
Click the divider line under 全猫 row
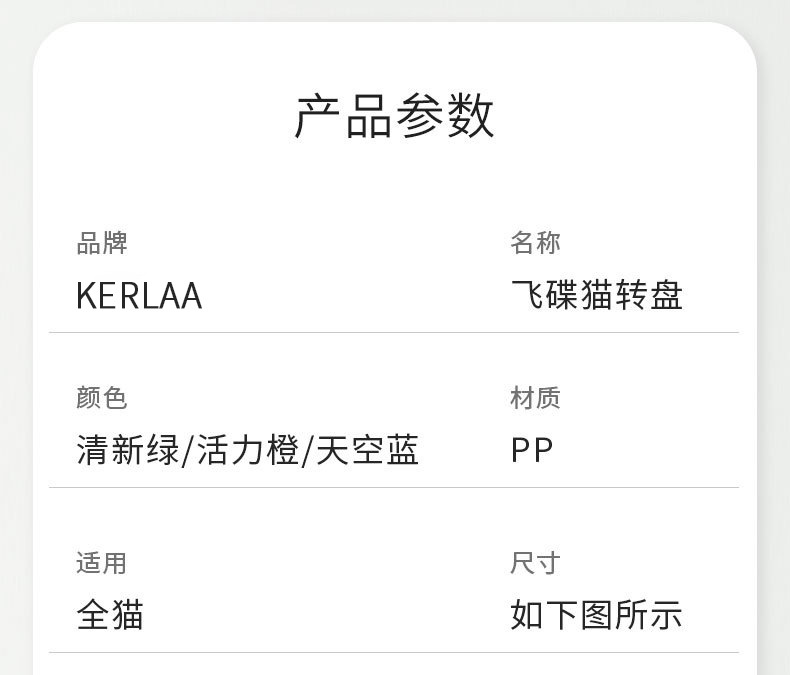(394, 652)
